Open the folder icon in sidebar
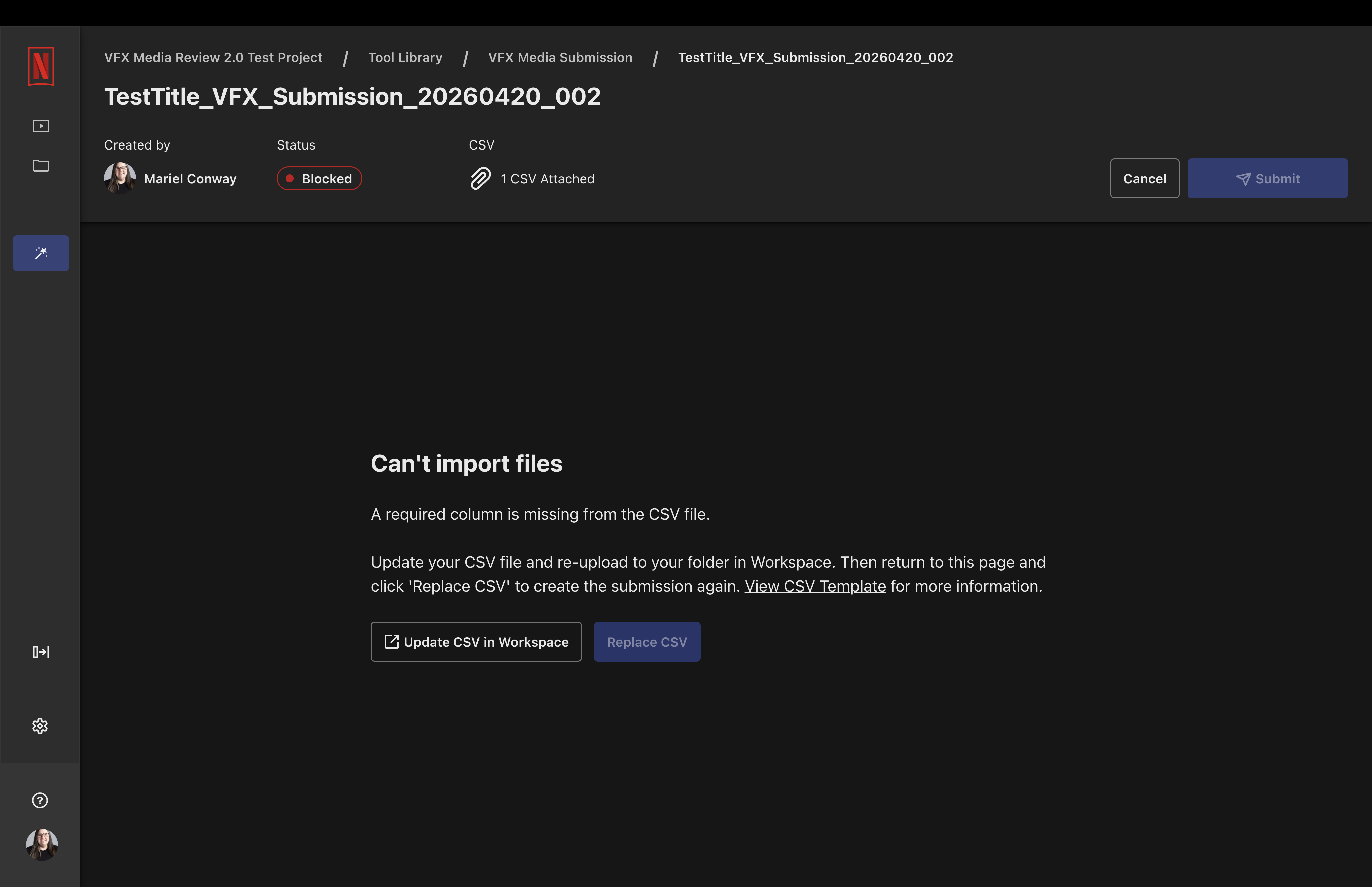This screenshot has width=1372, height=887. tap(41, 166)
